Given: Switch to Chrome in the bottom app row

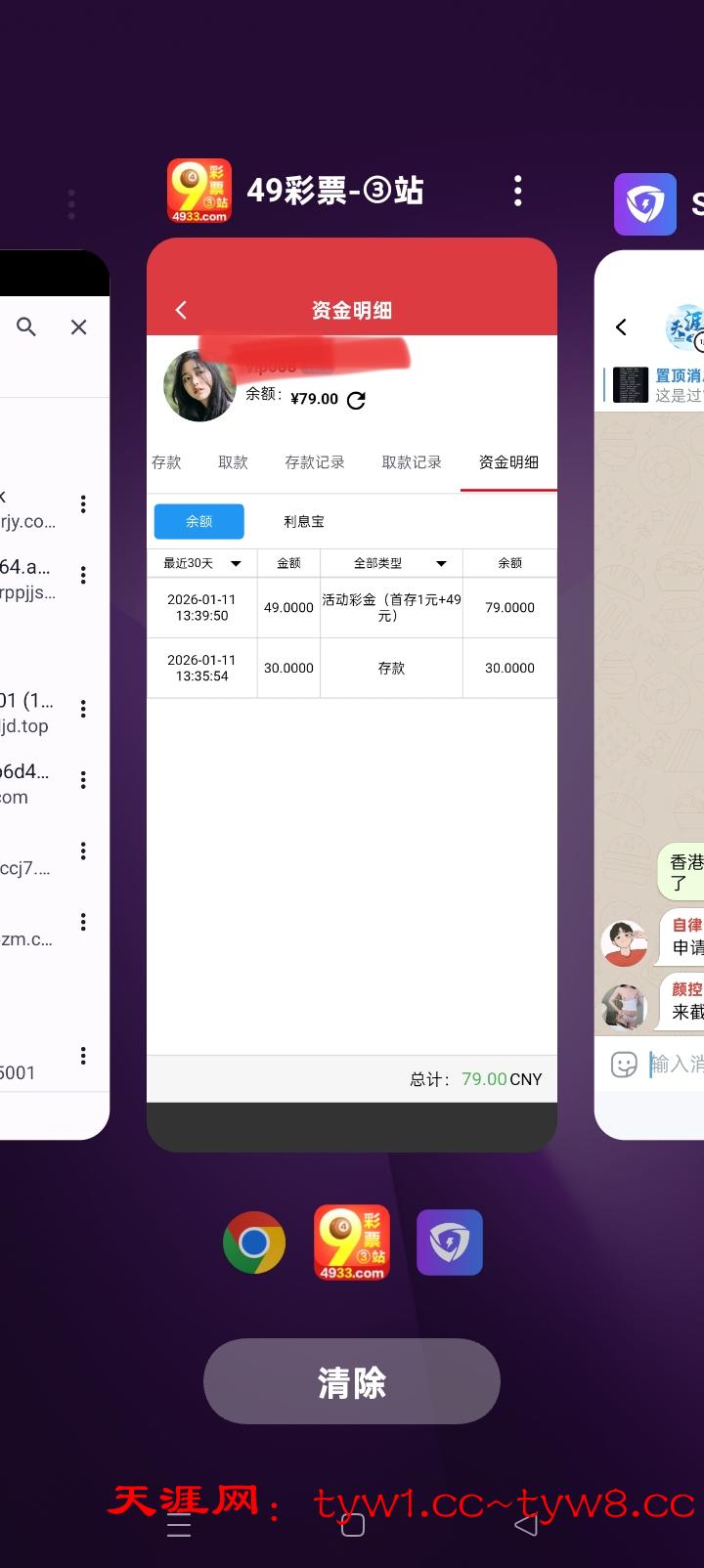Looking at the screenshot, I should point(254,1242).
